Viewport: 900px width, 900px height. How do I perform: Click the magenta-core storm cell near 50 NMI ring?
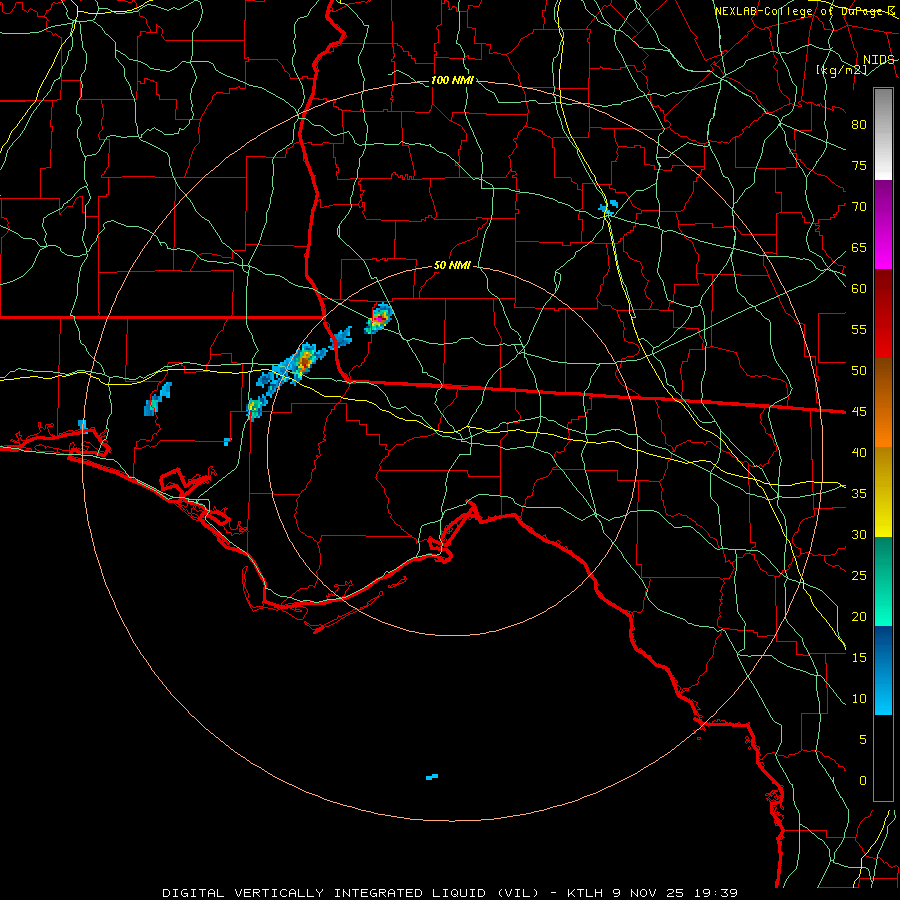tap(379, 318)
